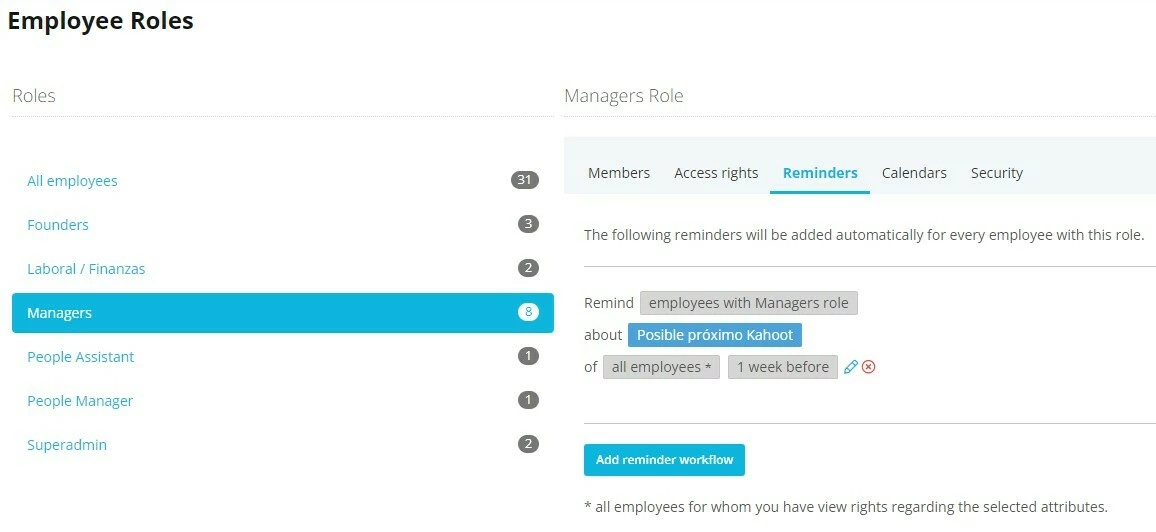Viewport: 1156px width, 532px height.
Task: Open the Security tab
Action: click(997, 173)
